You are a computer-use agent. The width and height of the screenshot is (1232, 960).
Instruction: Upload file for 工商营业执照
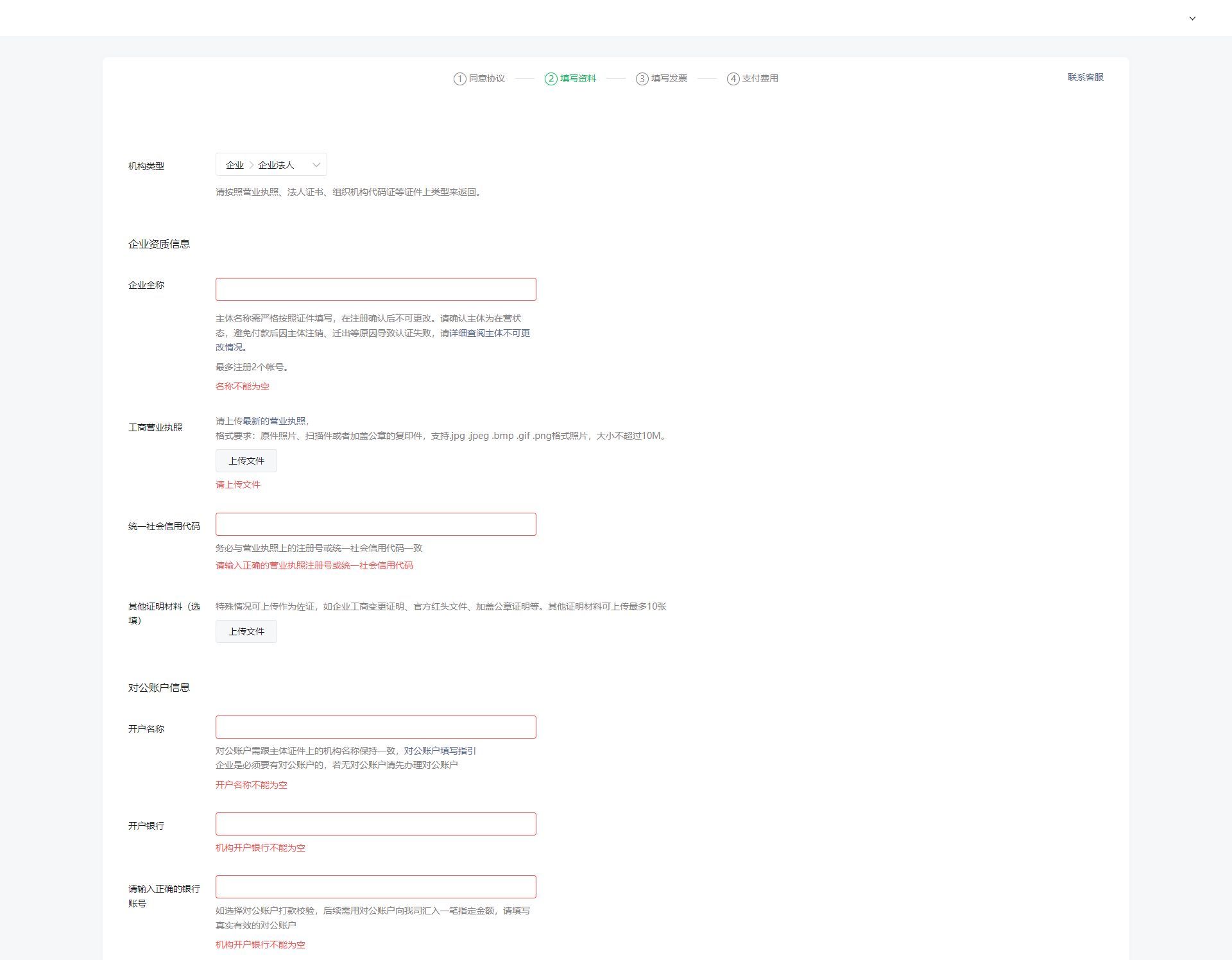(x=246, y=461)
